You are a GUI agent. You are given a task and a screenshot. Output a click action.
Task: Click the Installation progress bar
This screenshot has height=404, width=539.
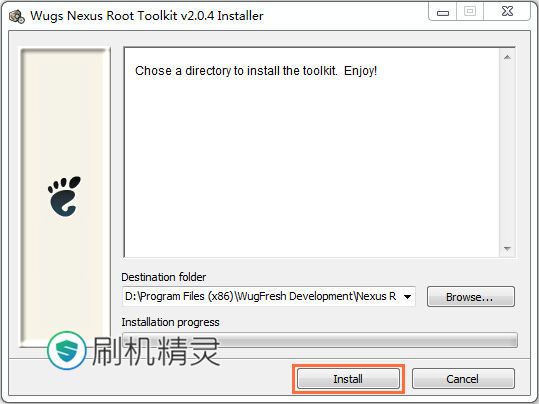point(320,340)
